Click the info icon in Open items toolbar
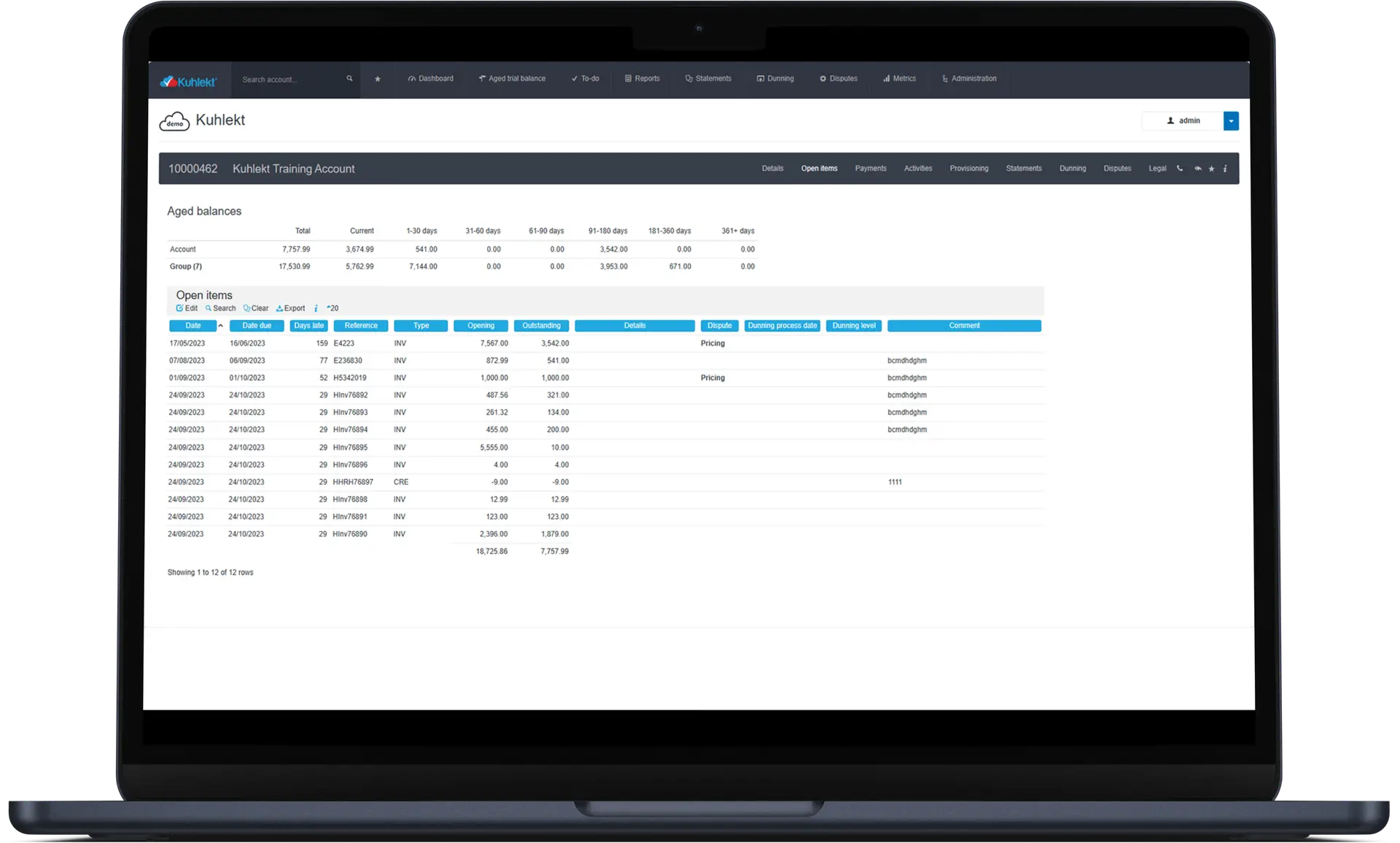Screen dimensions: 1400x843 pos(316,308)
